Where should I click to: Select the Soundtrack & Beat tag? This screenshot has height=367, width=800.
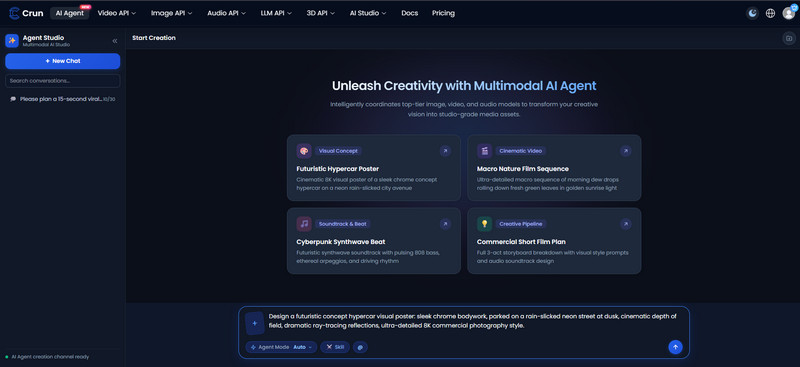tap(343, 224)
